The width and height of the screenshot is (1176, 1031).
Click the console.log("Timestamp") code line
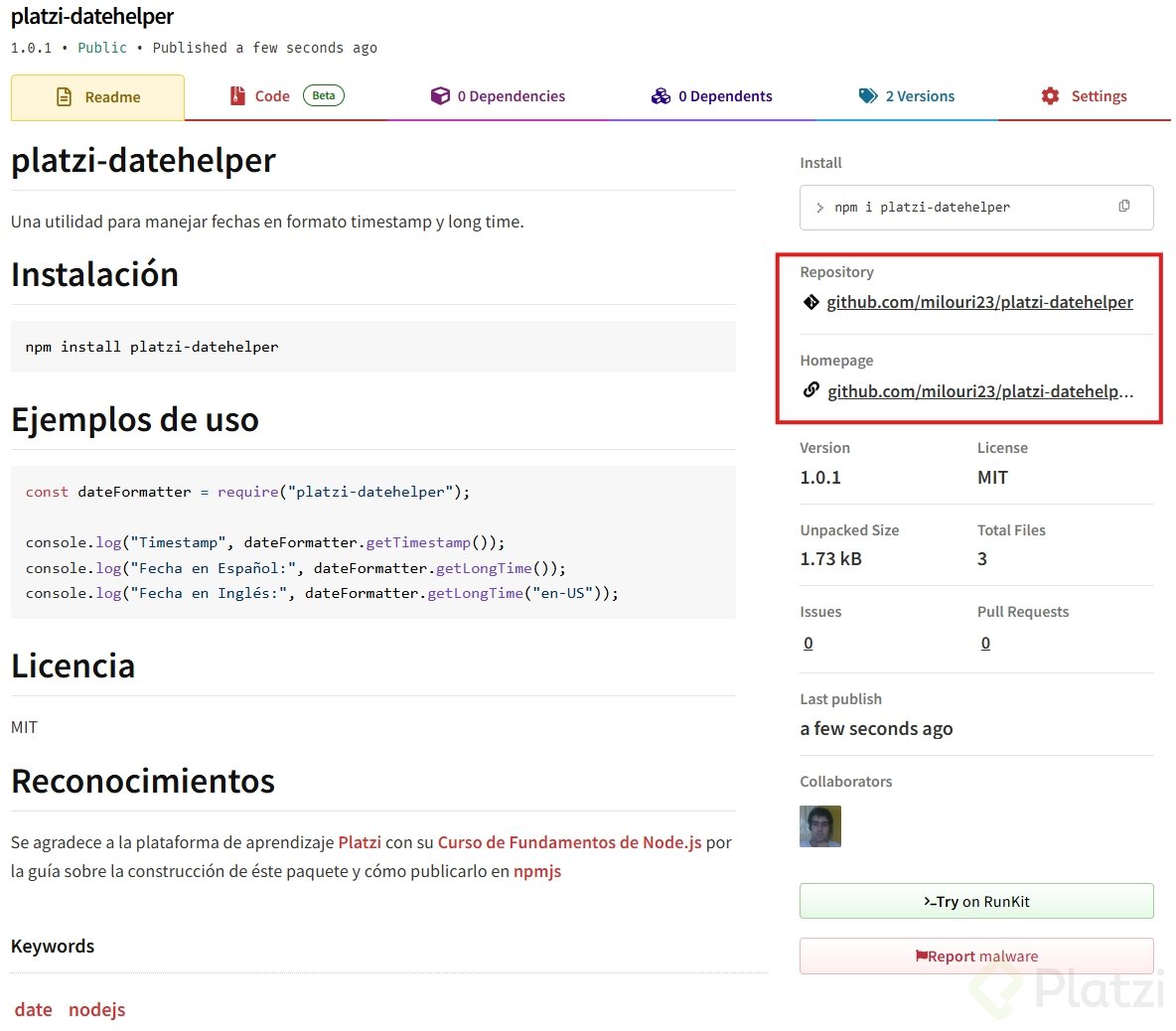click(265, 542)
